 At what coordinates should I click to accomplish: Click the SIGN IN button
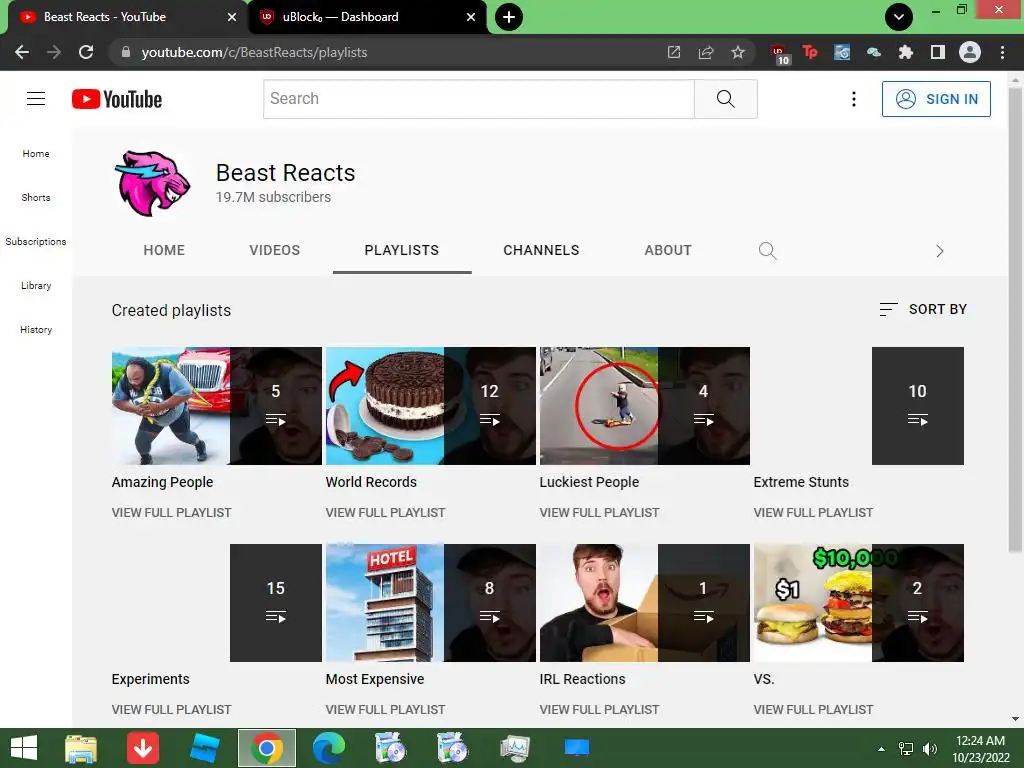[x=936, y=99]
